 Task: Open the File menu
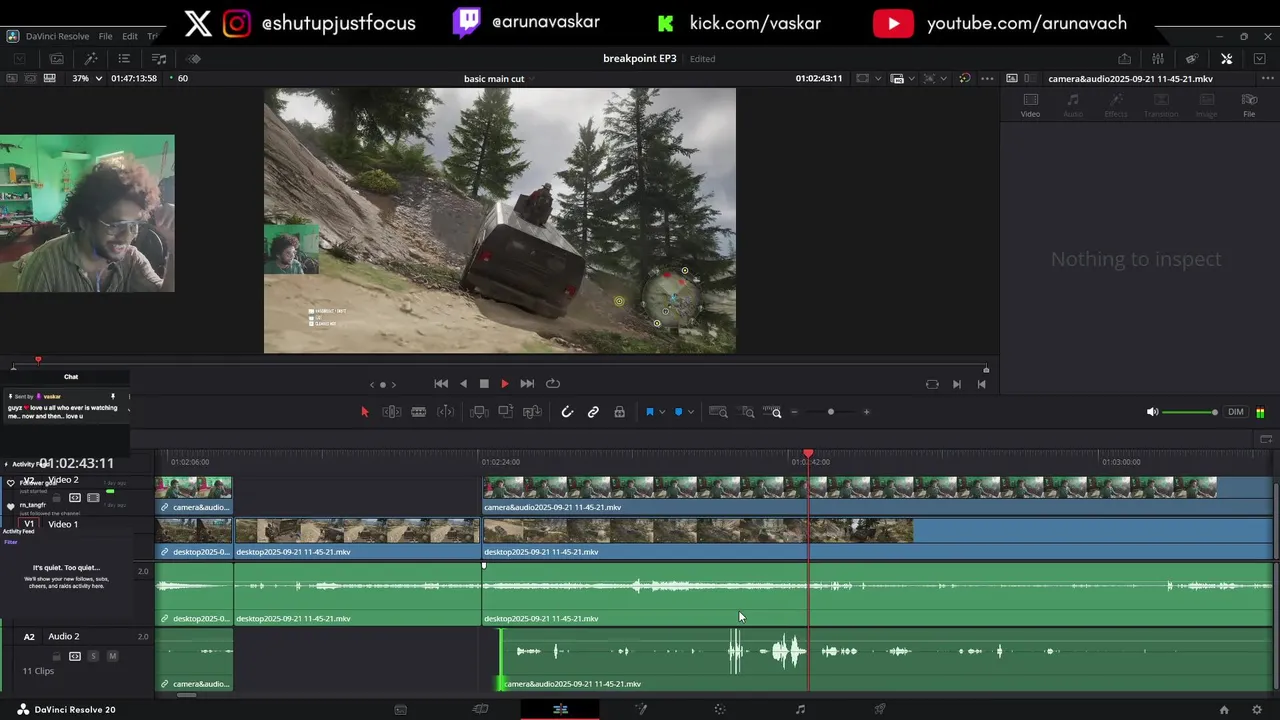pyautogui.click(x=105, y=36)
